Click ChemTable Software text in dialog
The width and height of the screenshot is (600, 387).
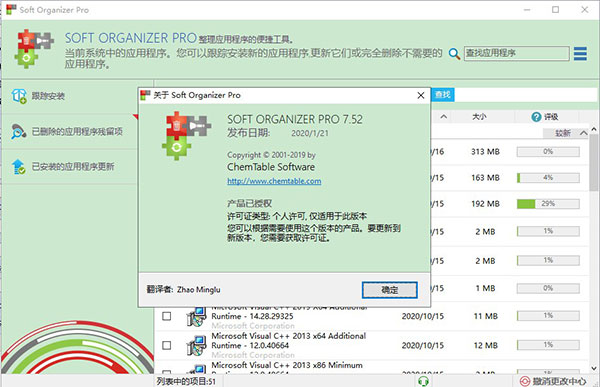[x=271, y=167]
